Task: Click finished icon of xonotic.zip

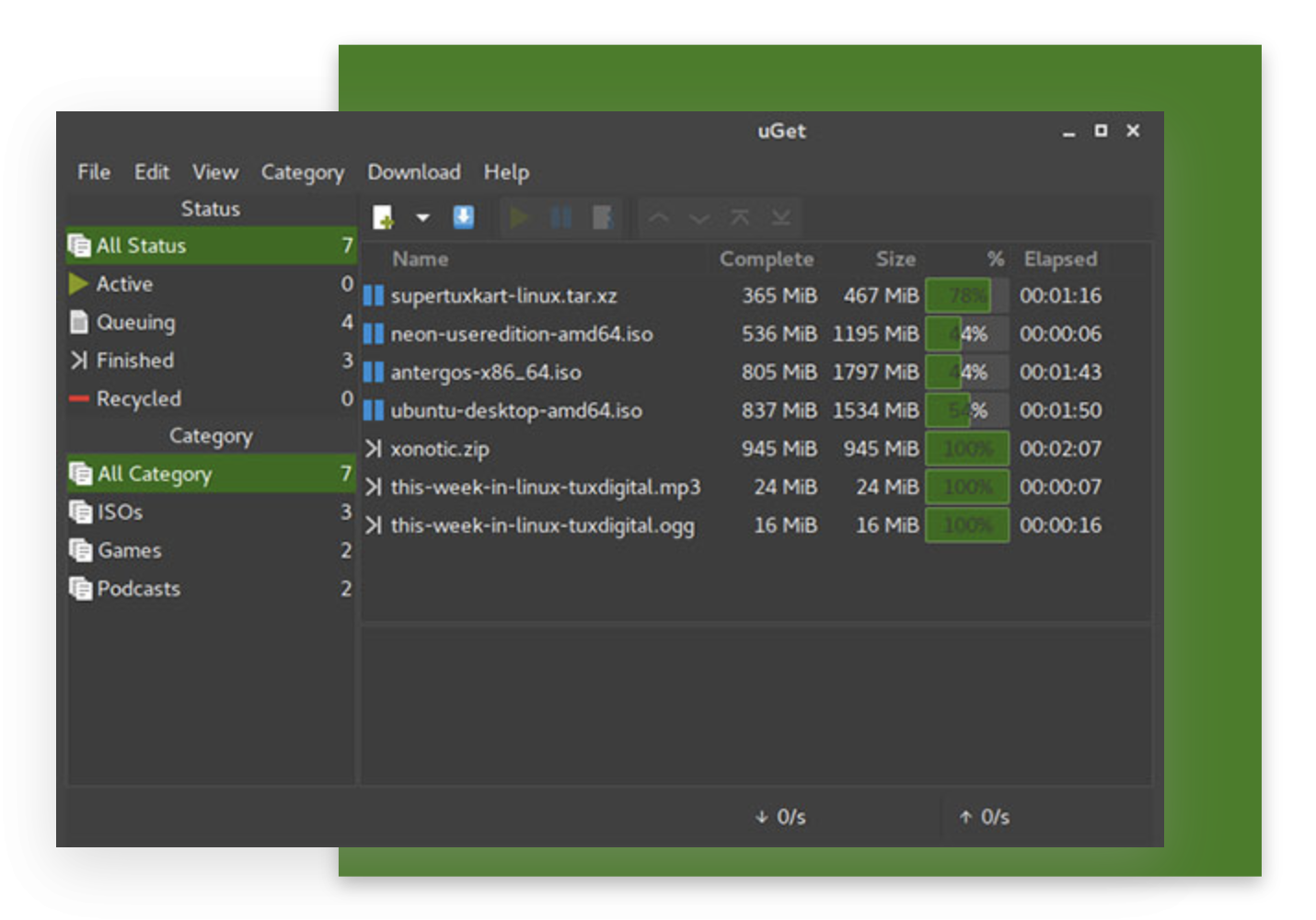Action: (373, 448)
